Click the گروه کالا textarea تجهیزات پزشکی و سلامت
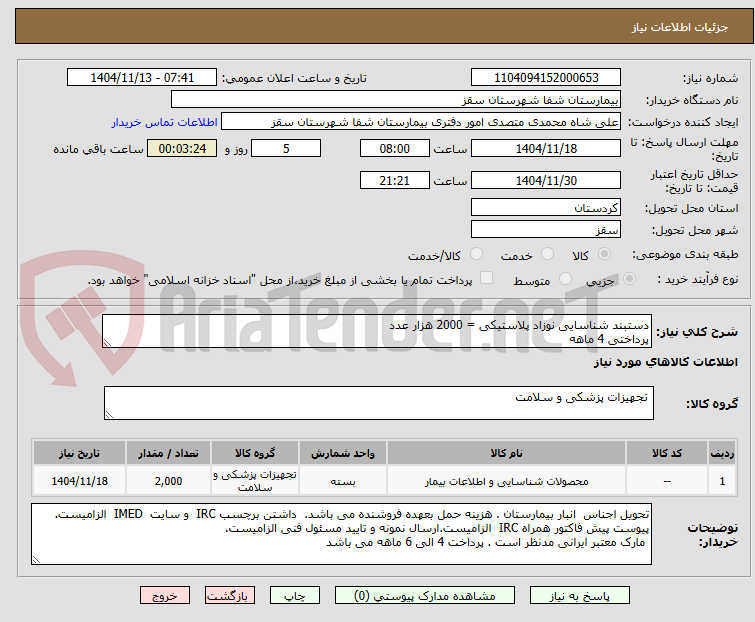The image size is (755, 622). coord(379,403)
